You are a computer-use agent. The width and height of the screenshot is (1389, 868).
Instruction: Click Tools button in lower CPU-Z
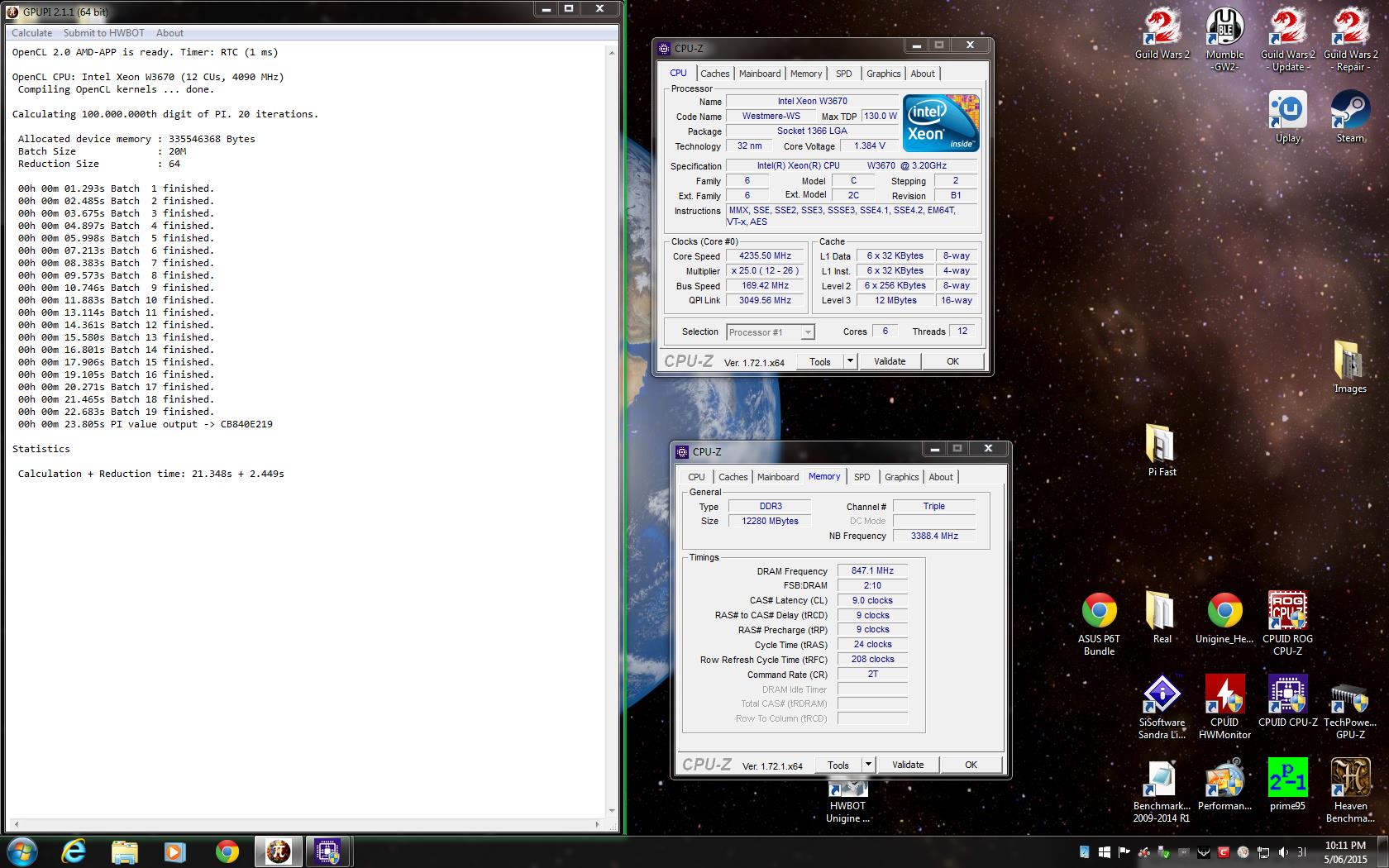pyautogui.click(x=838, y=765)
